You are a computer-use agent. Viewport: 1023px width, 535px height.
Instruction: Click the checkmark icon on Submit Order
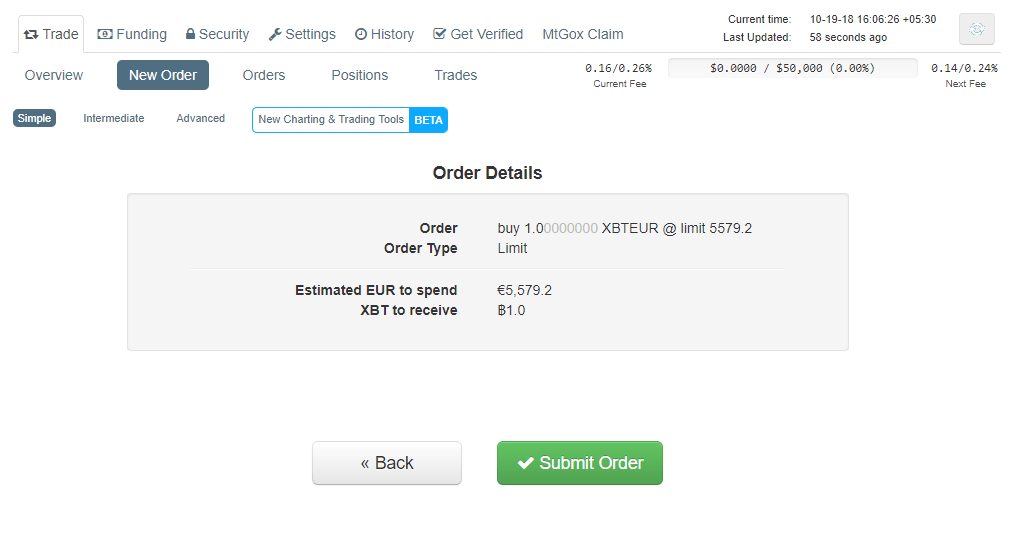525,463
